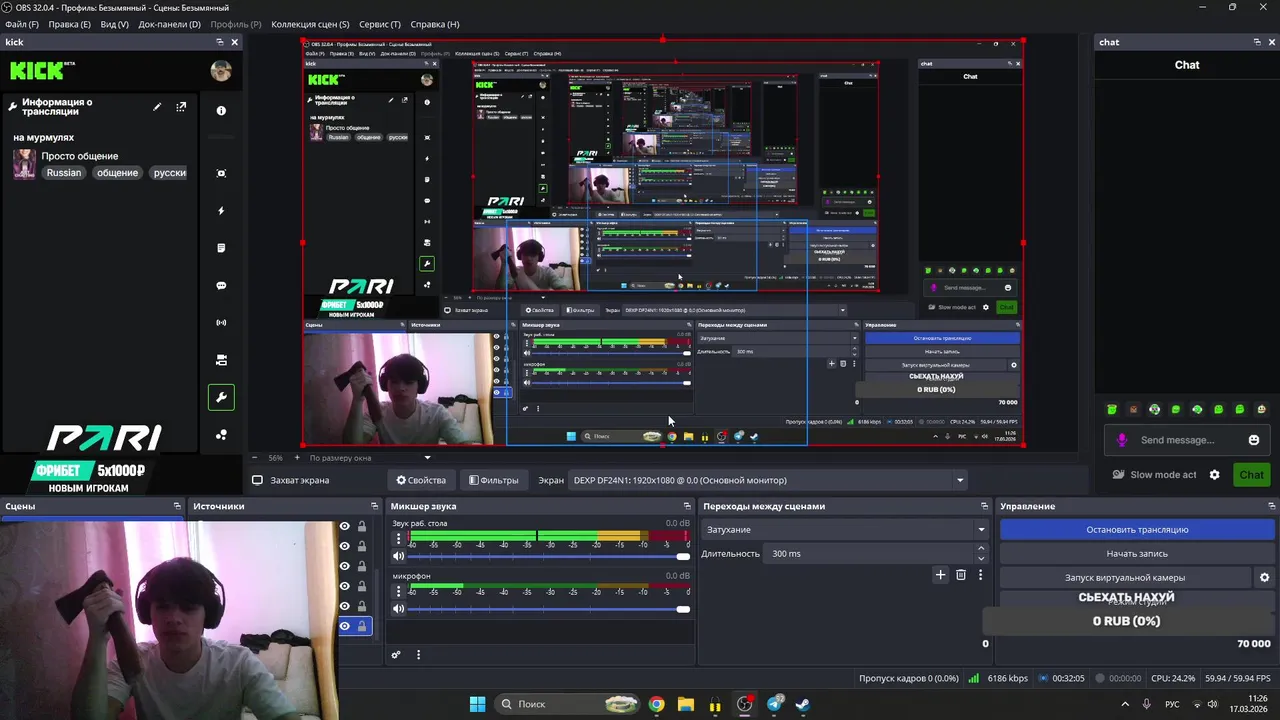
Task: Hide the third source with its eye icon
Action: [x=345, y=566]
